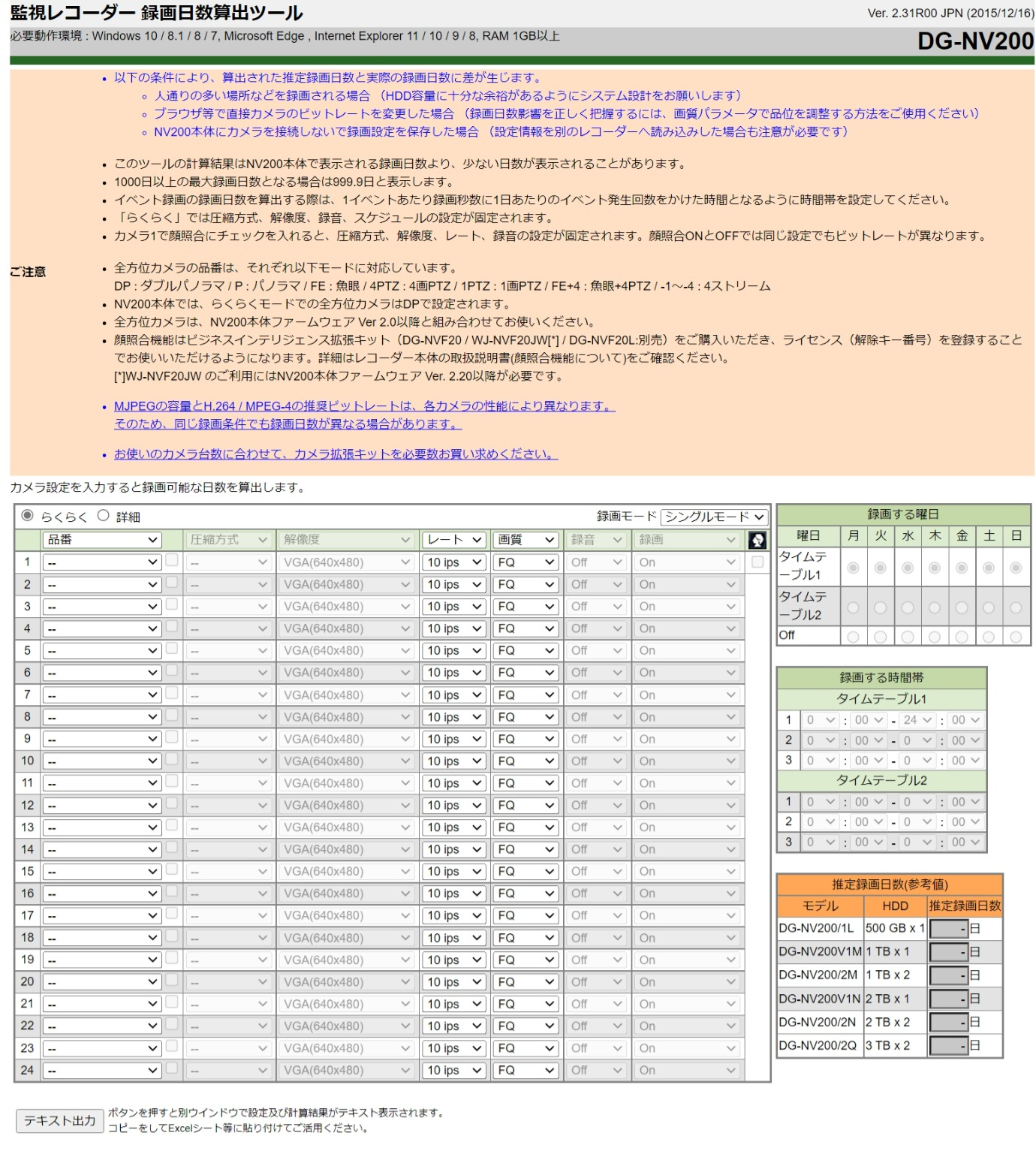Click the テキスト出力 button

pos(59,1121)
